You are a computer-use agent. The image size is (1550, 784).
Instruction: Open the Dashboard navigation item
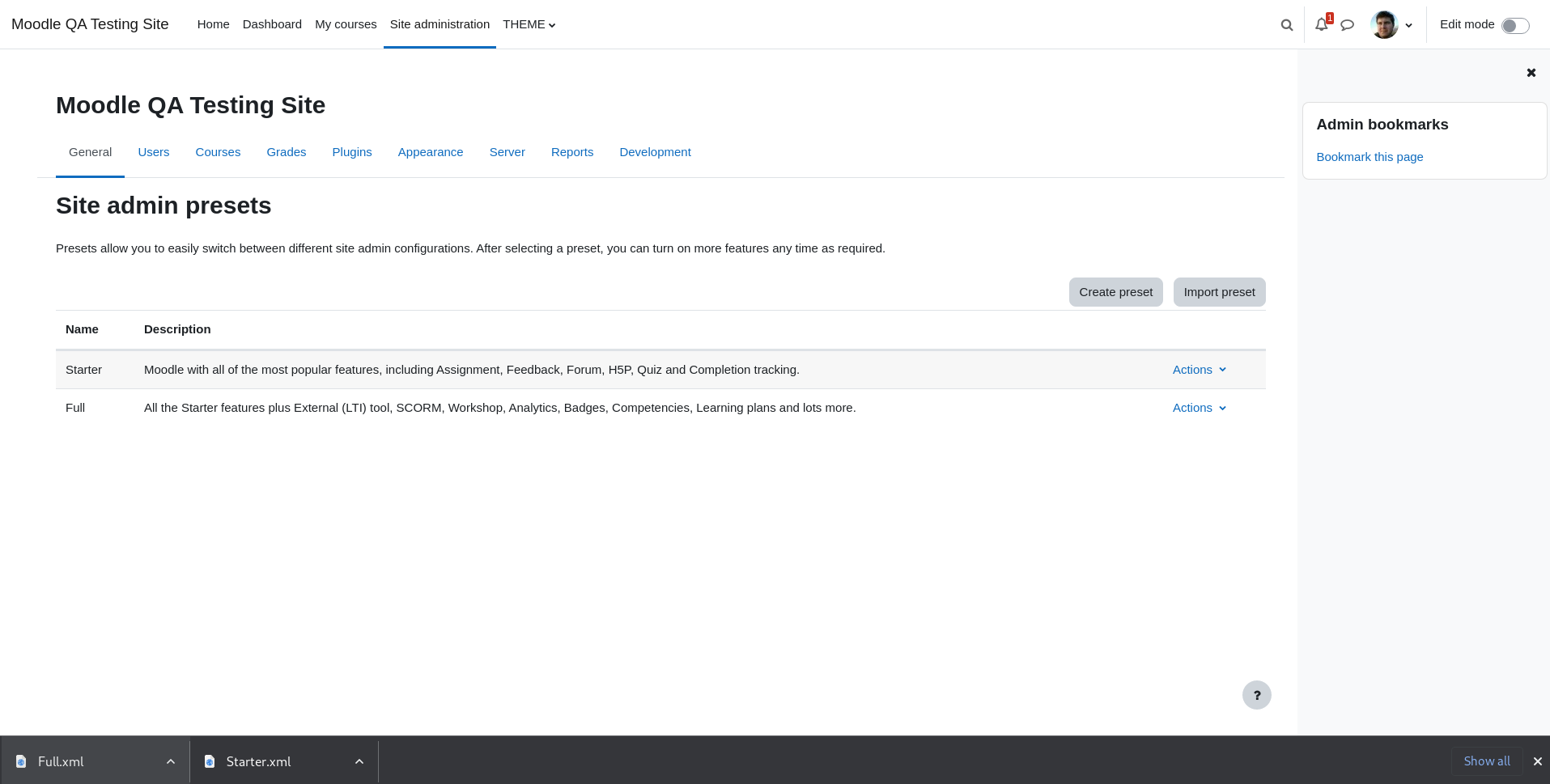(x=272, y=24)
